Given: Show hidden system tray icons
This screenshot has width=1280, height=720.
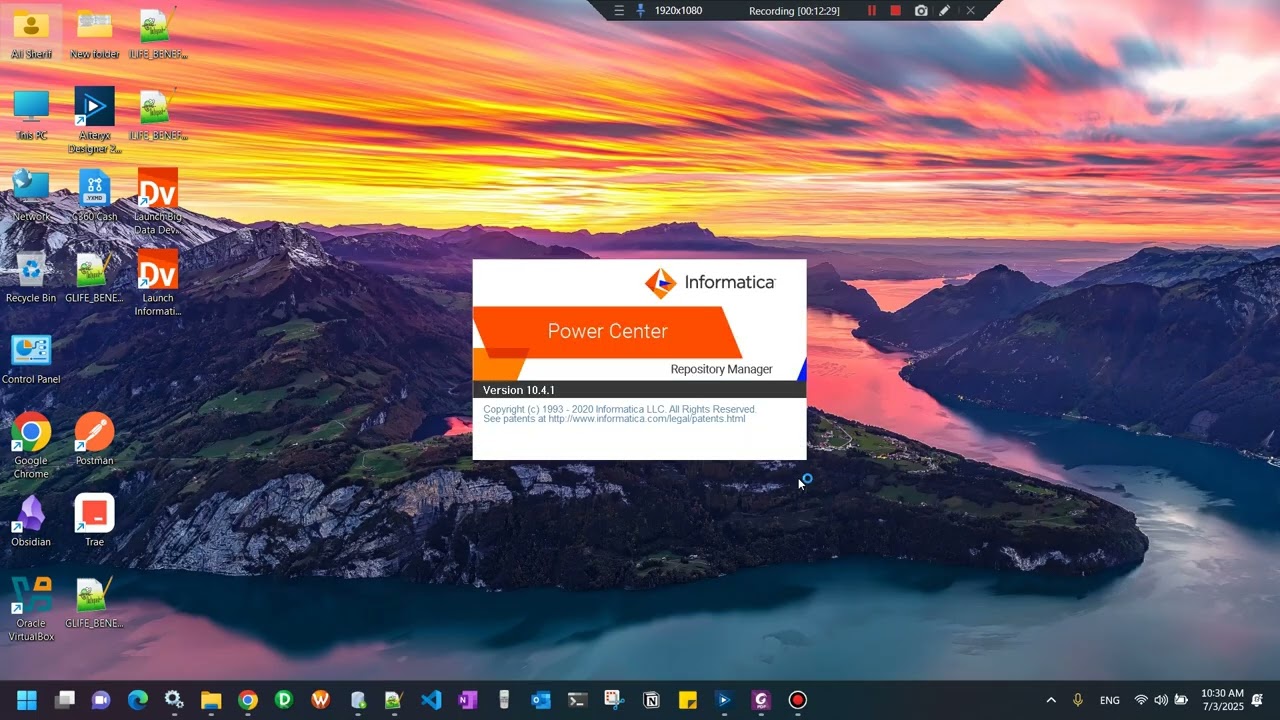Looking at the screenshot, I should [x=1051, y=700].
